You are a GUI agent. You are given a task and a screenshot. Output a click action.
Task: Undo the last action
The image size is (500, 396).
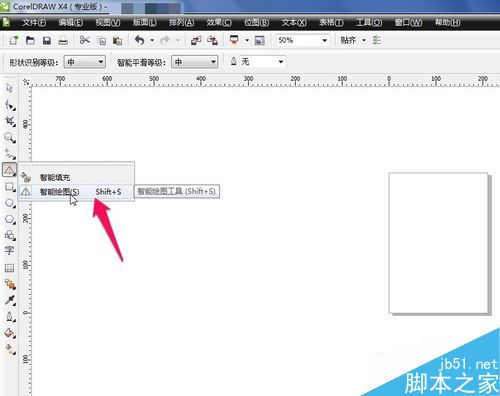(x=140, y=40)
